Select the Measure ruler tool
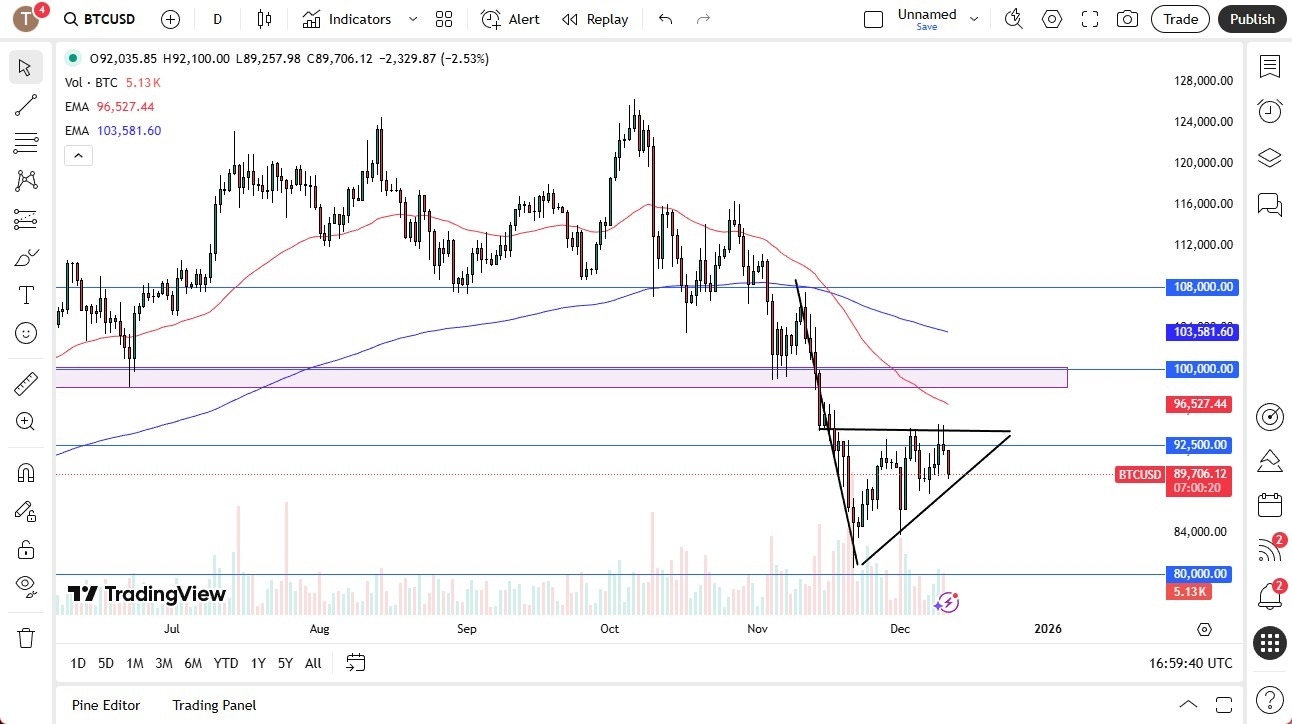Screen dimensions: 1292x724 pyautogui.click(x=26, y=383)
